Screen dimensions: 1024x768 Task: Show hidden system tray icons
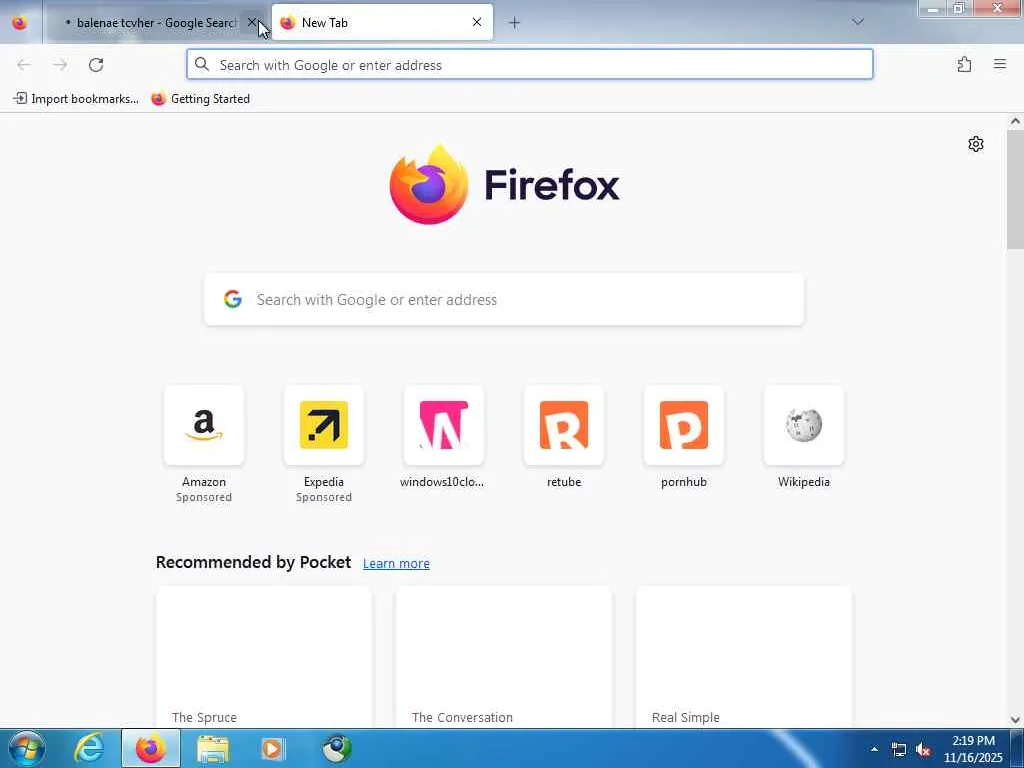[x=874, y=749]
